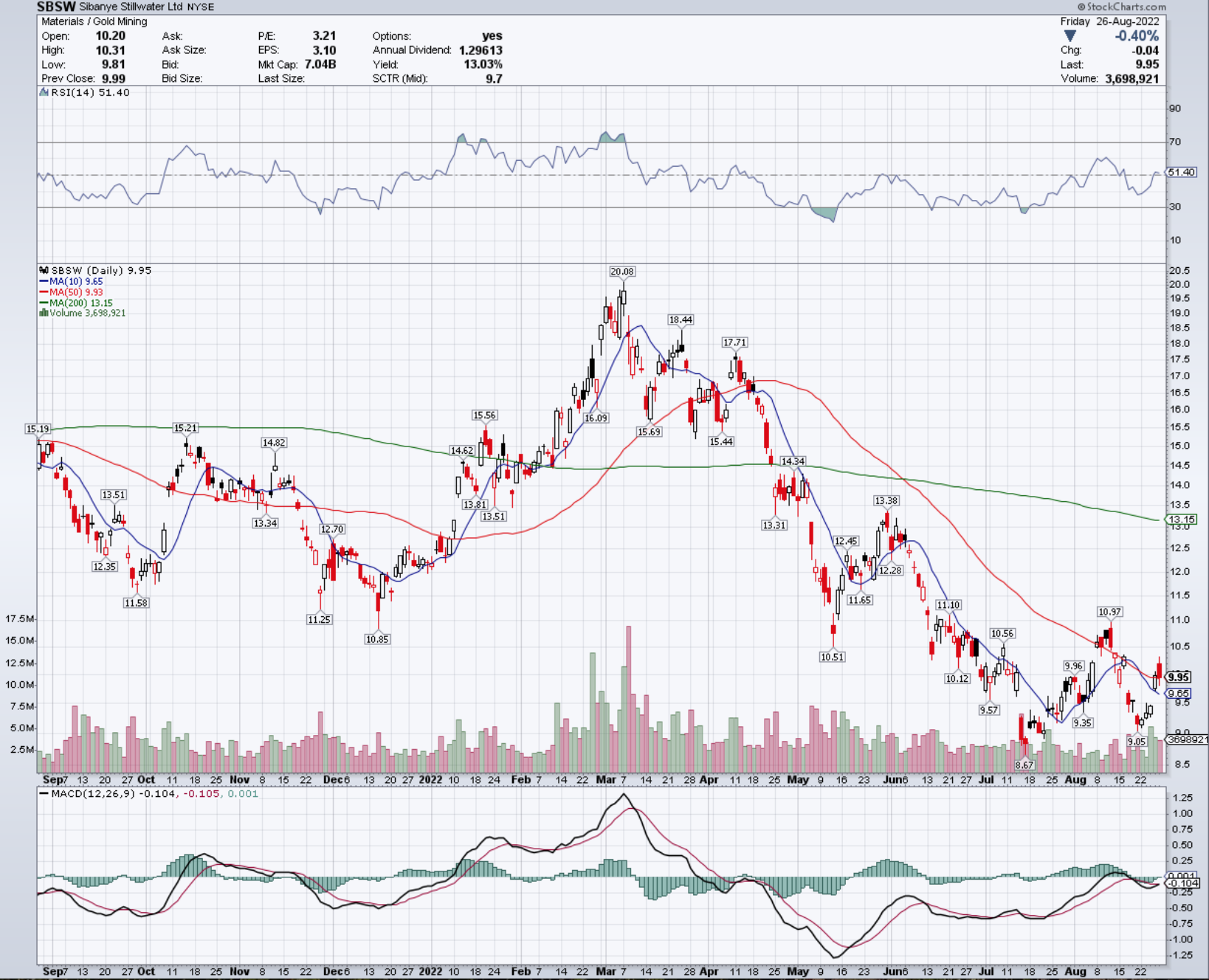1209x980 pixels.
Task: Click the P/E value 3.21
Action: point(324,35)
